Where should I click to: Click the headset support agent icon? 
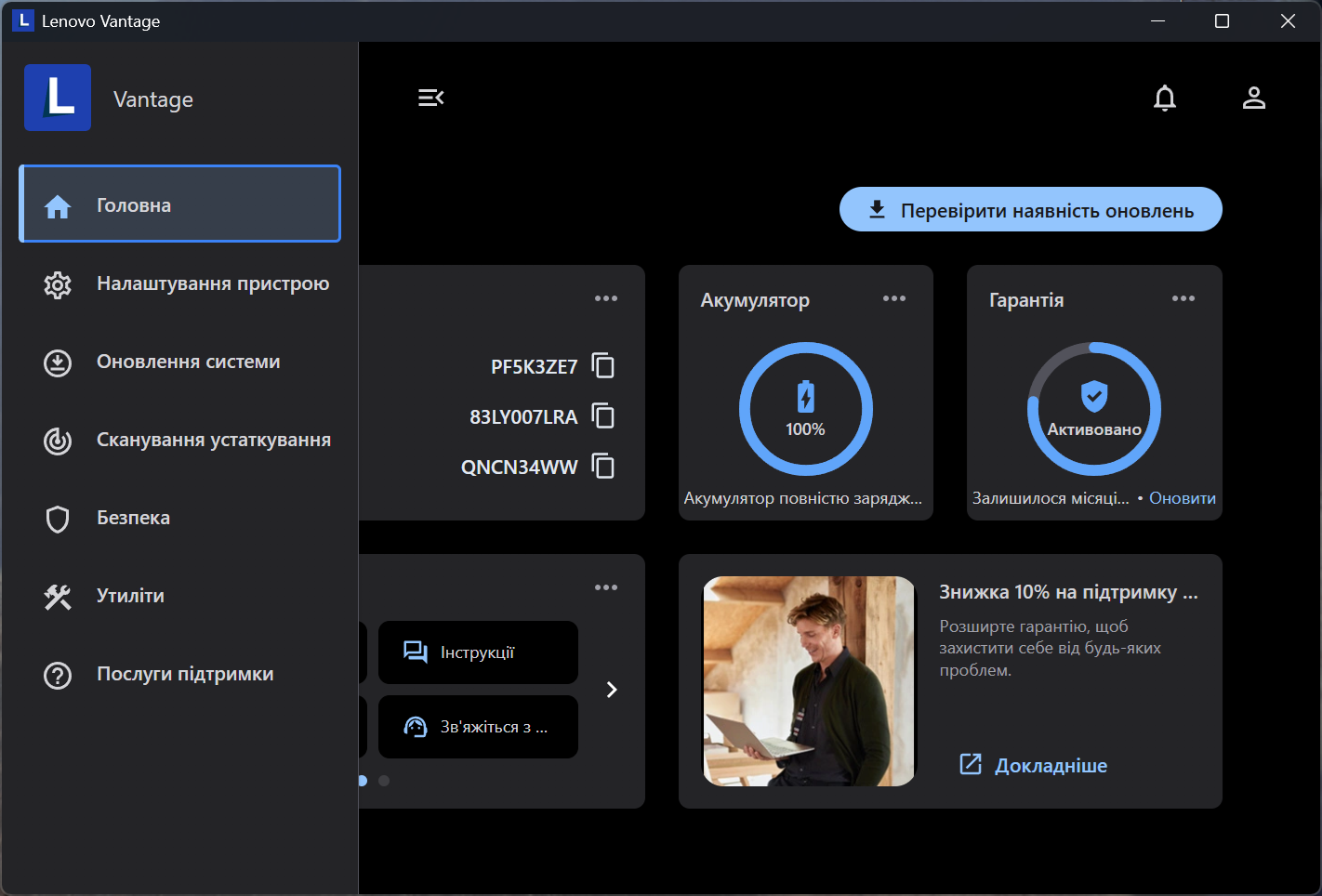[416, 727]
